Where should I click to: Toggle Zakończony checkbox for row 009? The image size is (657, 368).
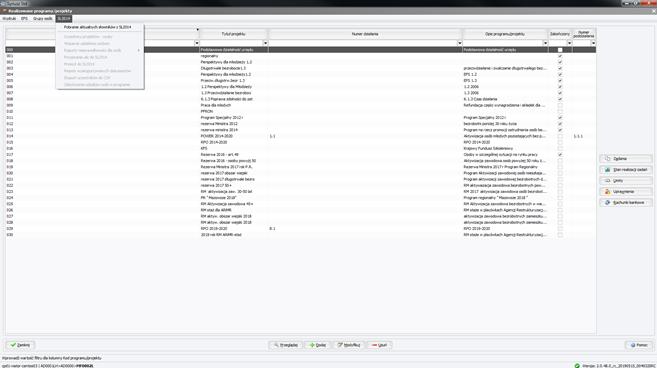560,105
